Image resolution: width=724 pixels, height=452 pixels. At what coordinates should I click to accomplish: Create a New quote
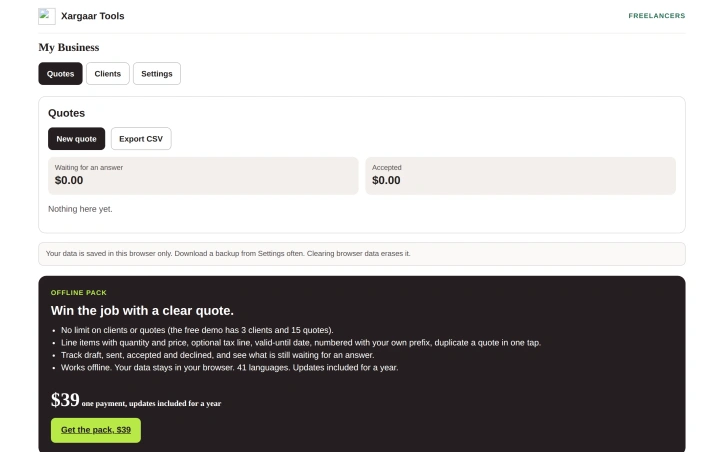point(76,139)
